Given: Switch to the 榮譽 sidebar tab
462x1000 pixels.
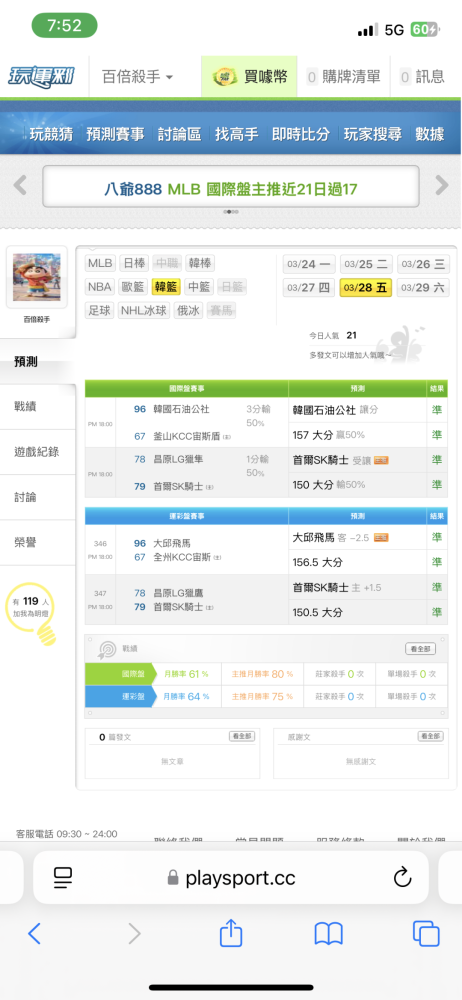Looking at the screenshot, I should coord(38,542).
